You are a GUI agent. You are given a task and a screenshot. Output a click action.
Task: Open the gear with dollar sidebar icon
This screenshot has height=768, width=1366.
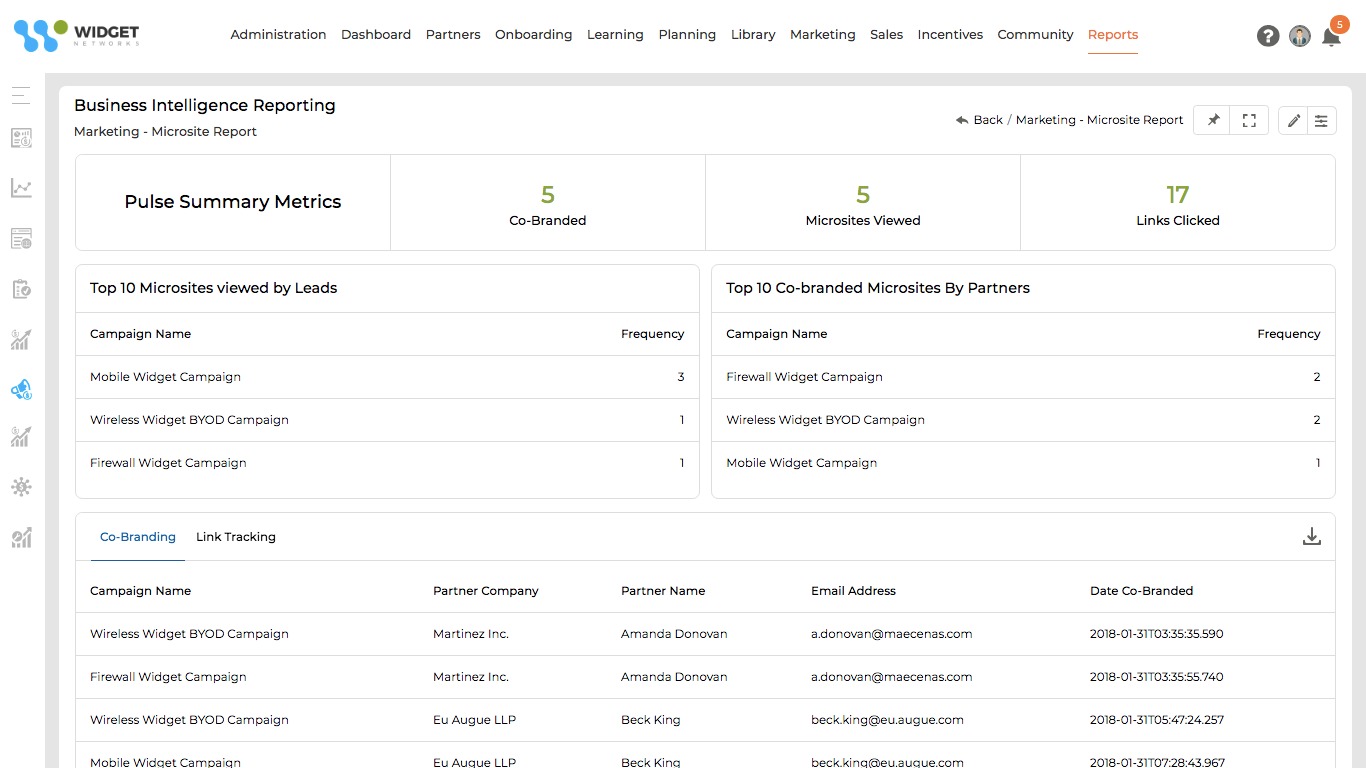[x=21, y=487]
